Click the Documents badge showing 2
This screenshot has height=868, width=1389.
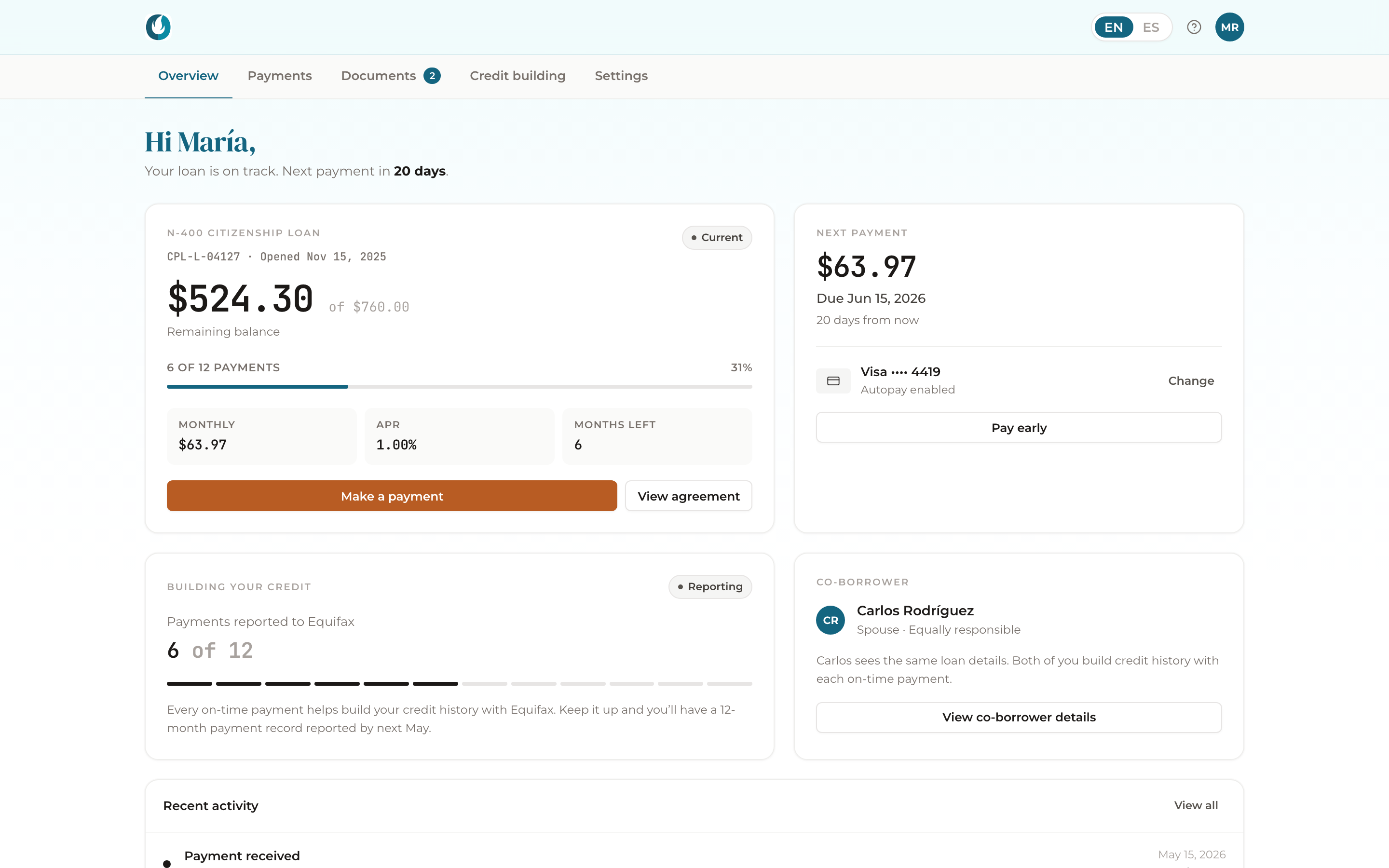coord(432,76)
